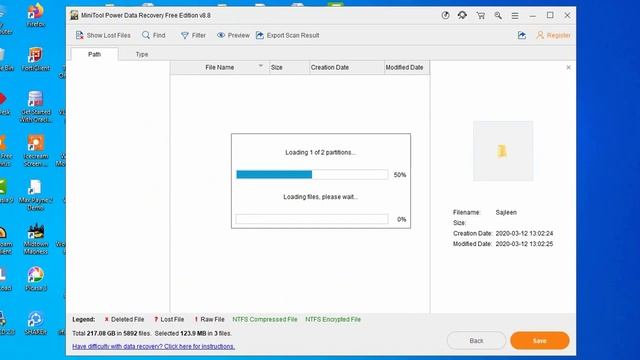The height and width of the screenshot is (360, 640).
Task: Close the MiniTool Power Data Recovery window
Action: point(567,16)
